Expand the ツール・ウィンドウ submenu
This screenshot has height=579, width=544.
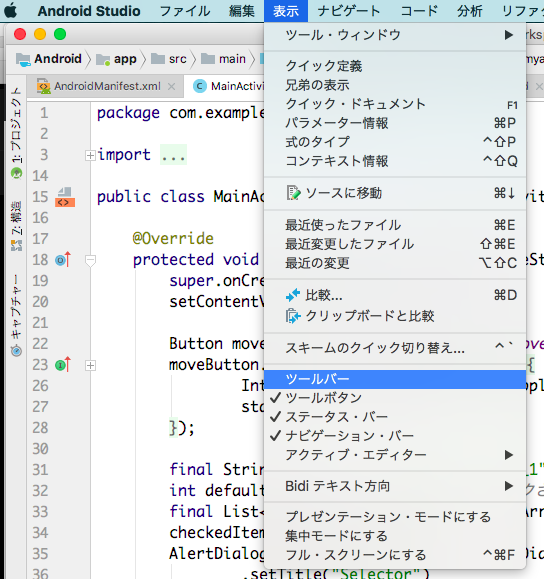pos(395,35)
